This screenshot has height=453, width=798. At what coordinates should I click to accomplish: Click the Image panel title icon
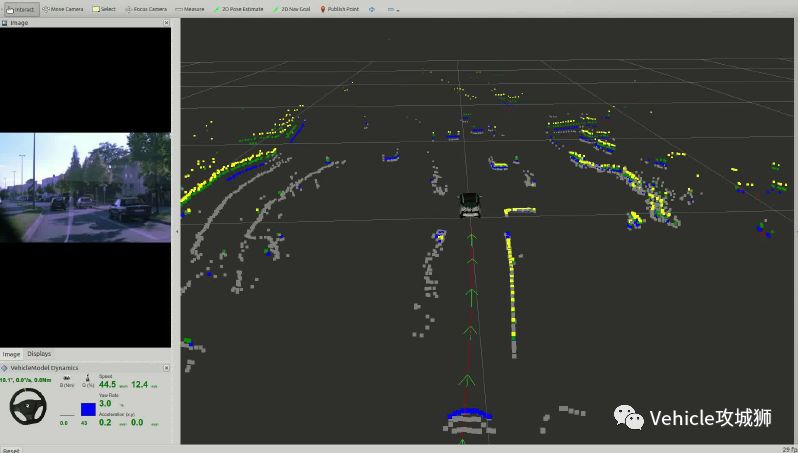coord(5,23)
